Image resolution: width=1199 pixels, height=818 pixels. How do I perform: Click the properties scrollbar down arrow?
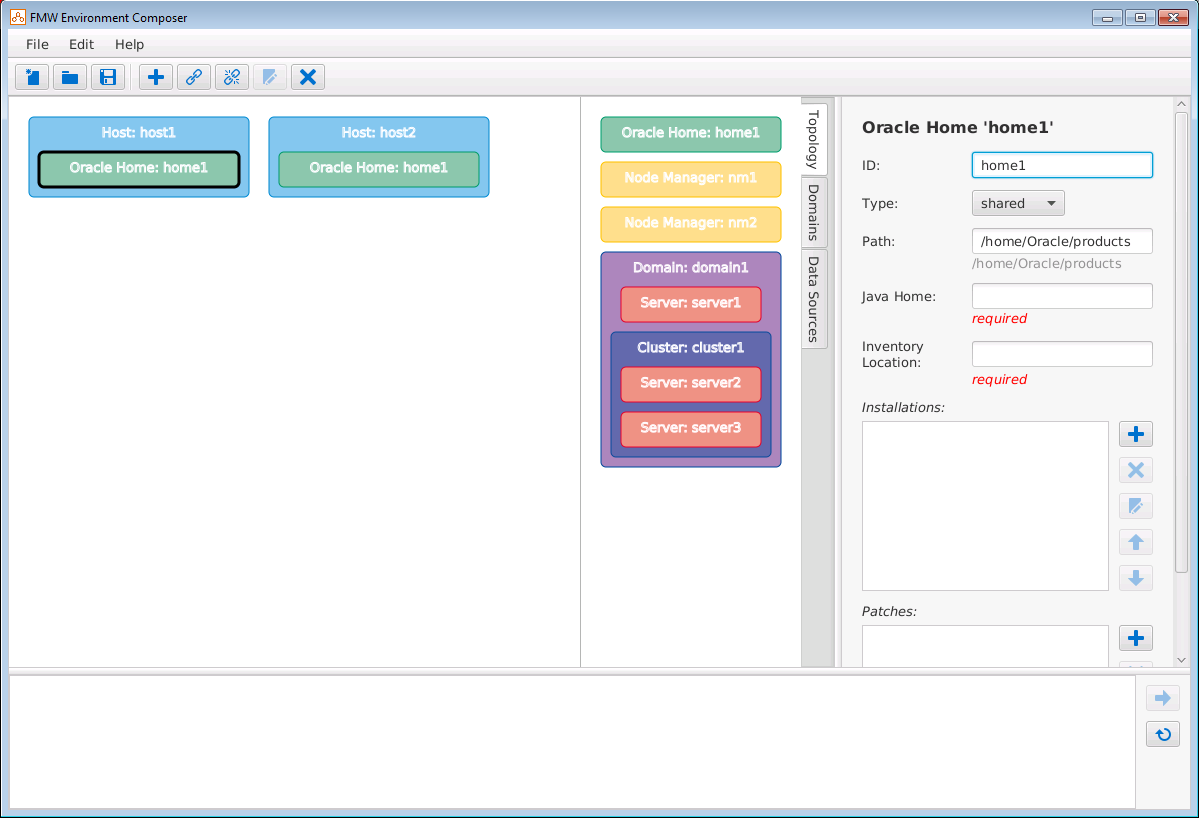(1181, 660)
